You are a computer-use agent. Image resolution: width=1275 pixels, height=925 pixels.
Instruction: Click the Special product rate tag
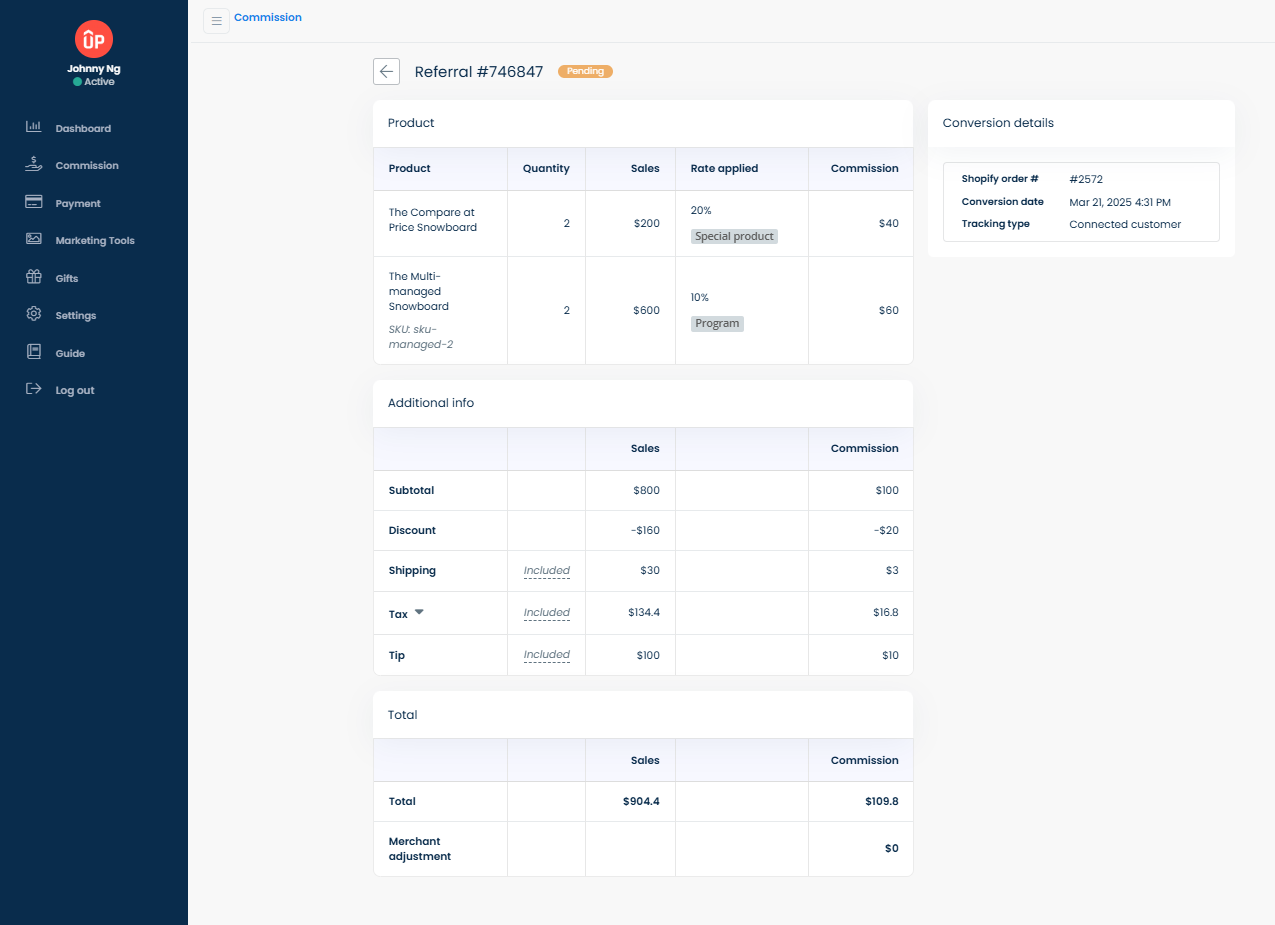734,237
